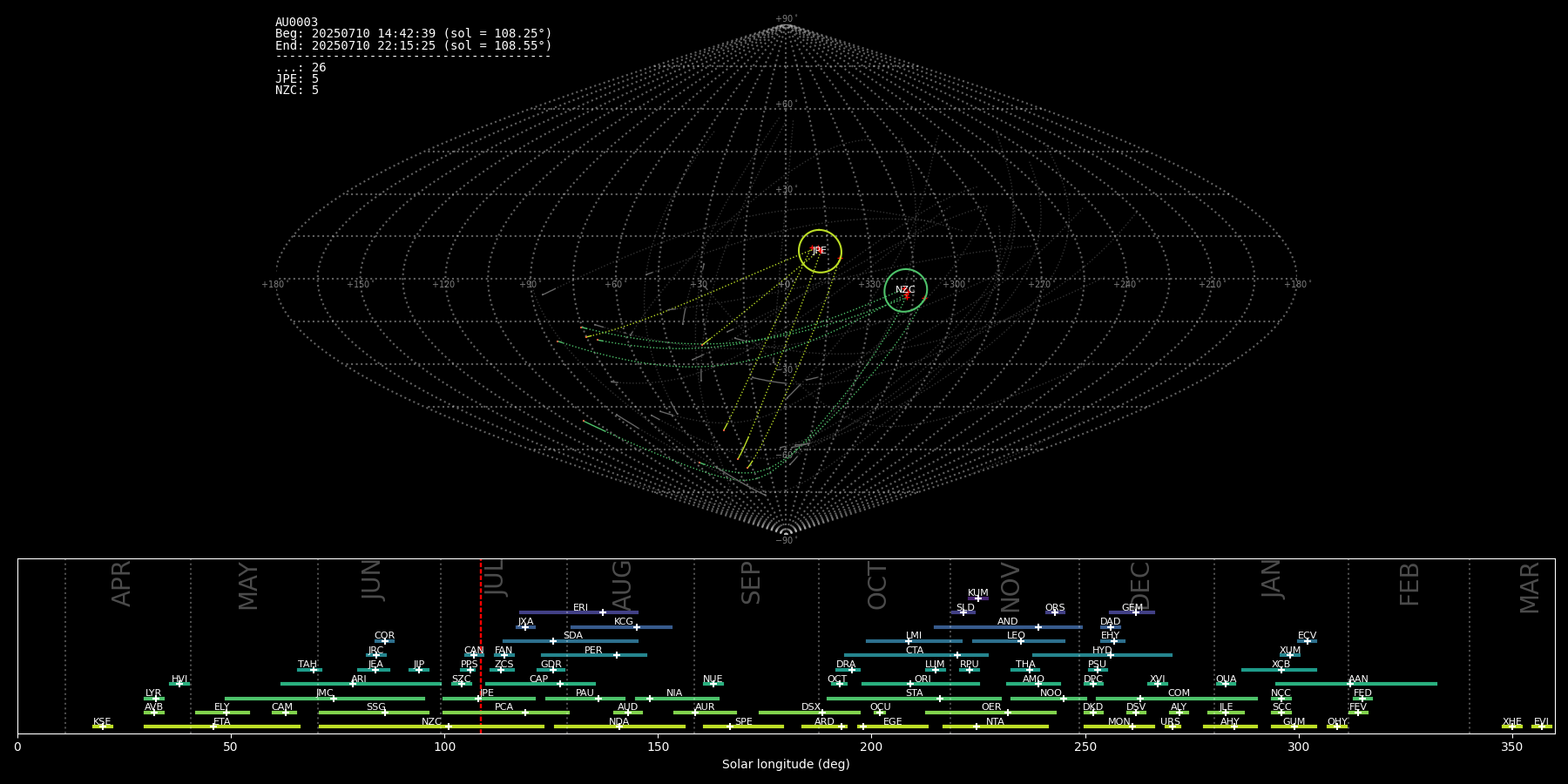Image resolution: width=1568 pixels, height=784 pixels.
Task: Click the APR month label in timeline
Action: tap(121, 584)
